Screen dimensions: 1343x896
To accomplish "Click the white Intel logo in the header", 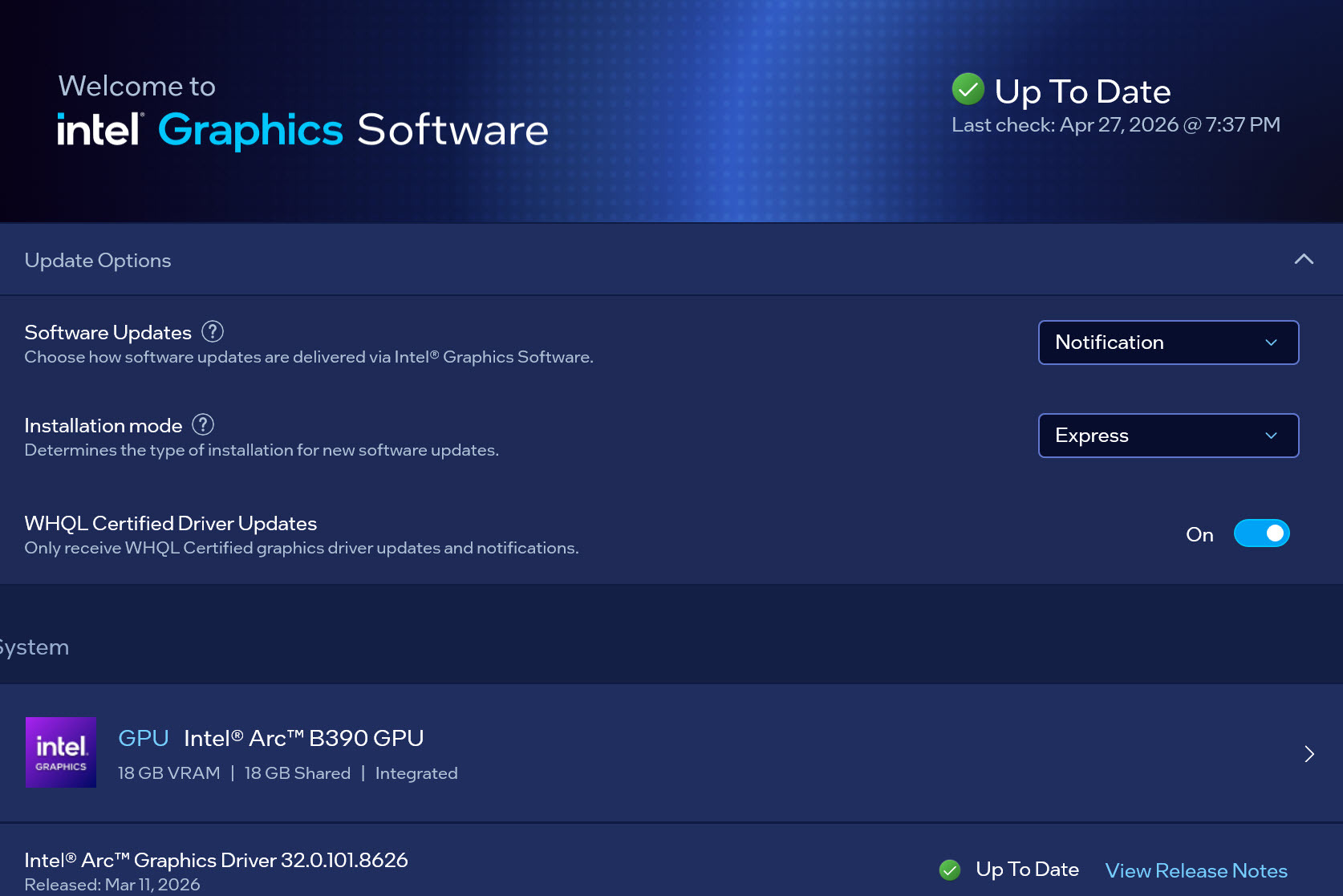I will tap(99, 130).
